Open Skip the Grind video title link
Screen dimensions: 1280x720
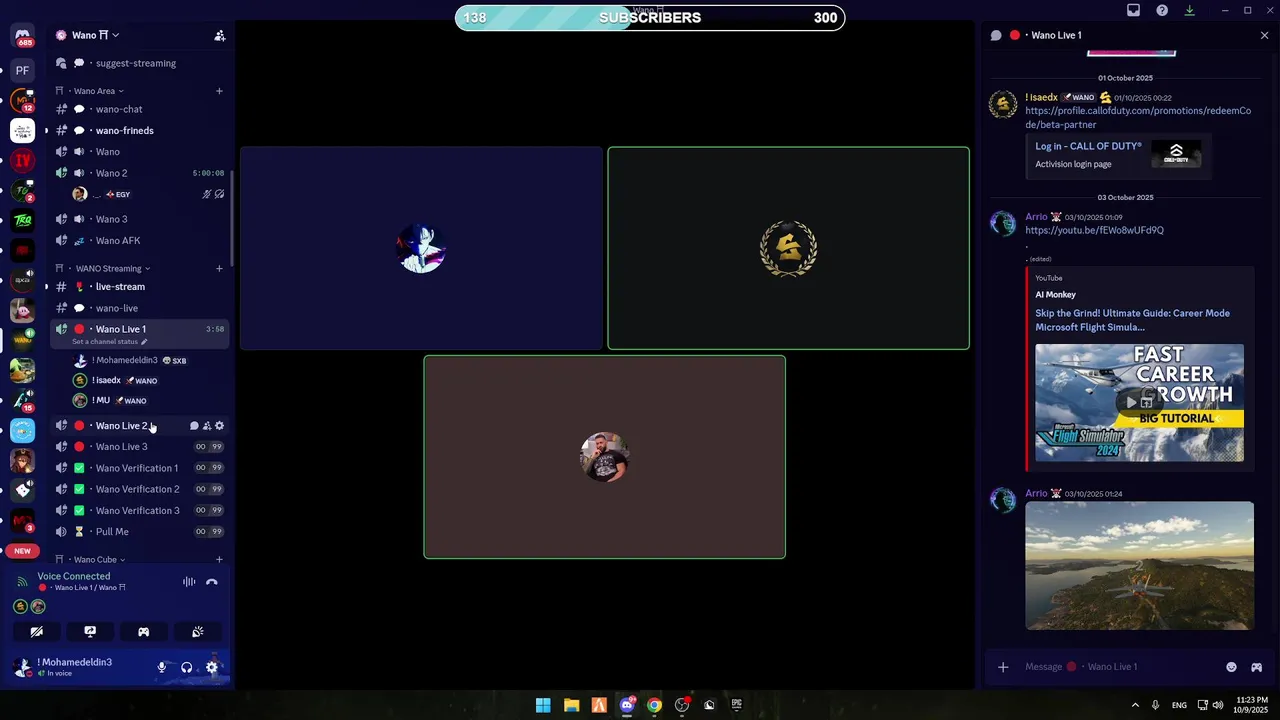1132,320
